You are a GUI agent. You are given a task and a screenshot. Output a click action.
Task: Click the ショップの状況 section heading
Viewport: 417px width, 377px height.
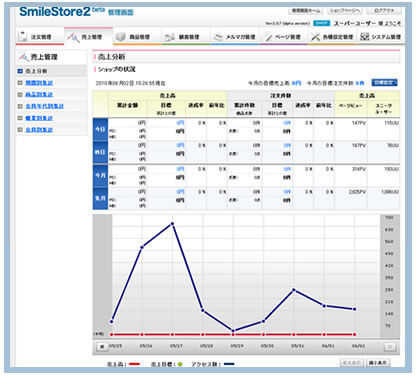click(x=116, y=69)
